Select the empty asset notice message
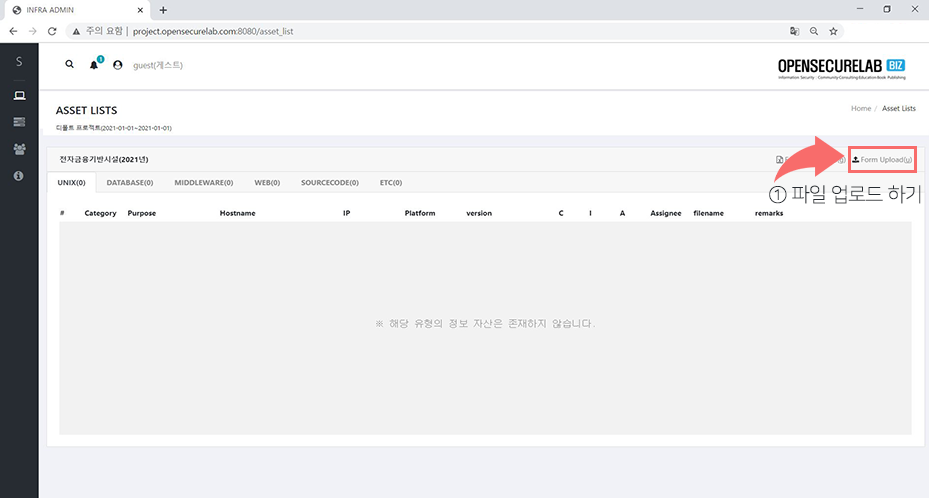 click(x=485, y=323)
